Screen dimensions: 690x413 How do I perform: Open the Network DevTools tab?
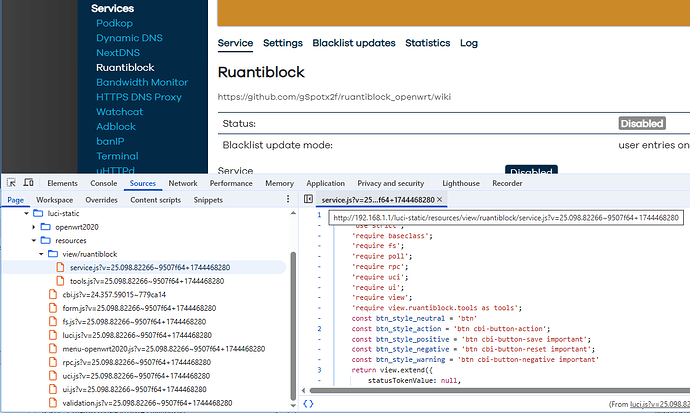point(183,183)
